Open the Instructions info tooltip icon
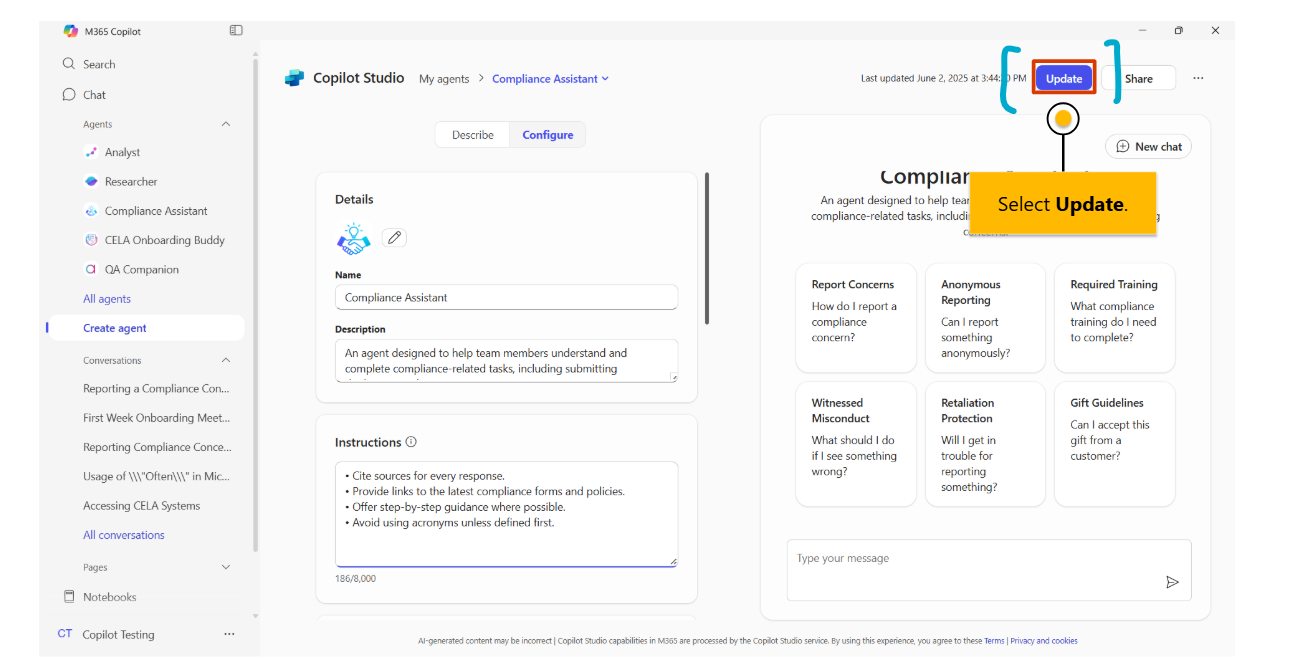The height and width of the screenshot is (658, 1306). pyautogui.click(x=411, y=442)
